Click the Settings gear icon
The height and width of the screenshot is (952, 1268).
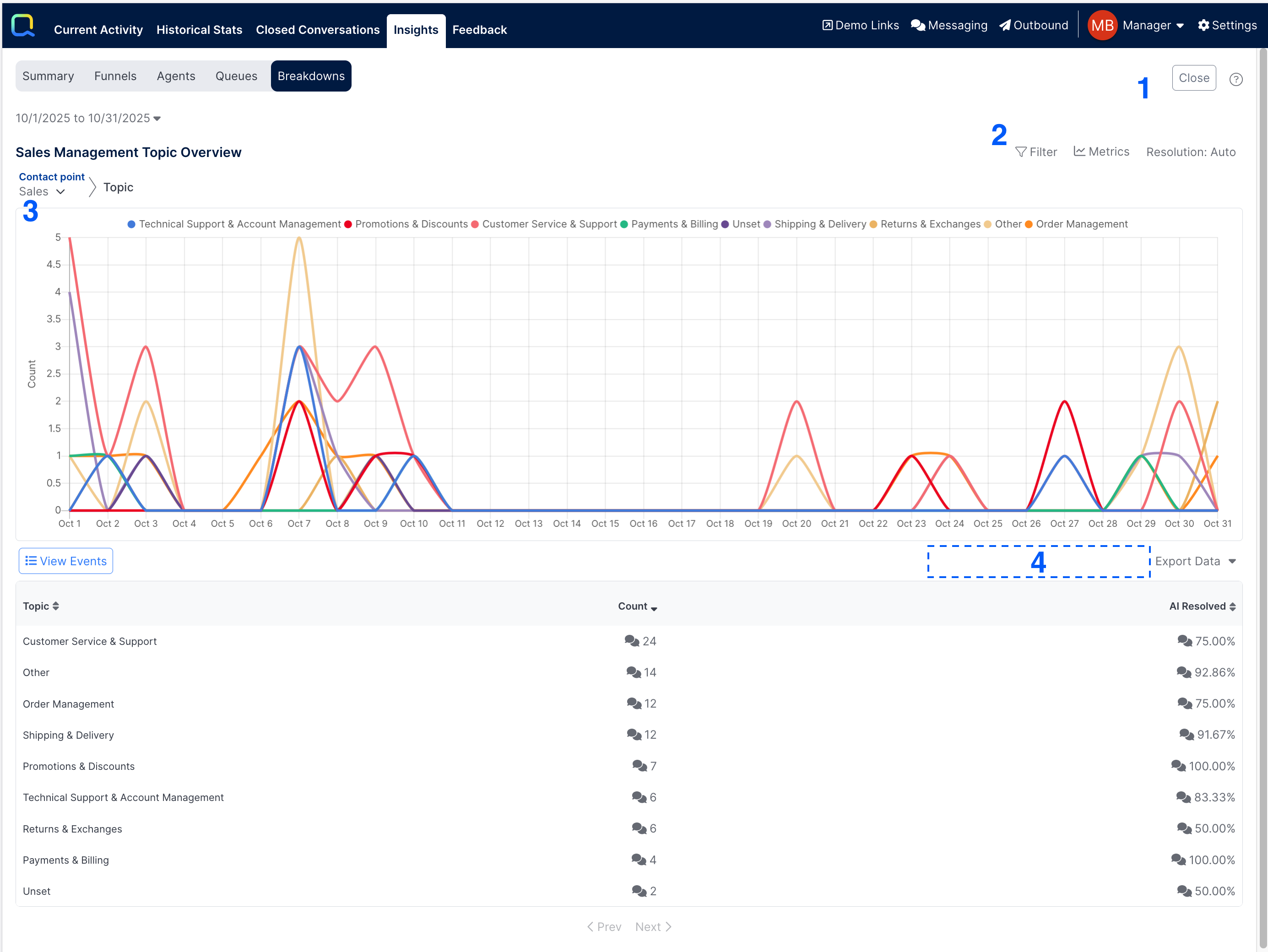click(x=1203, y=25)
